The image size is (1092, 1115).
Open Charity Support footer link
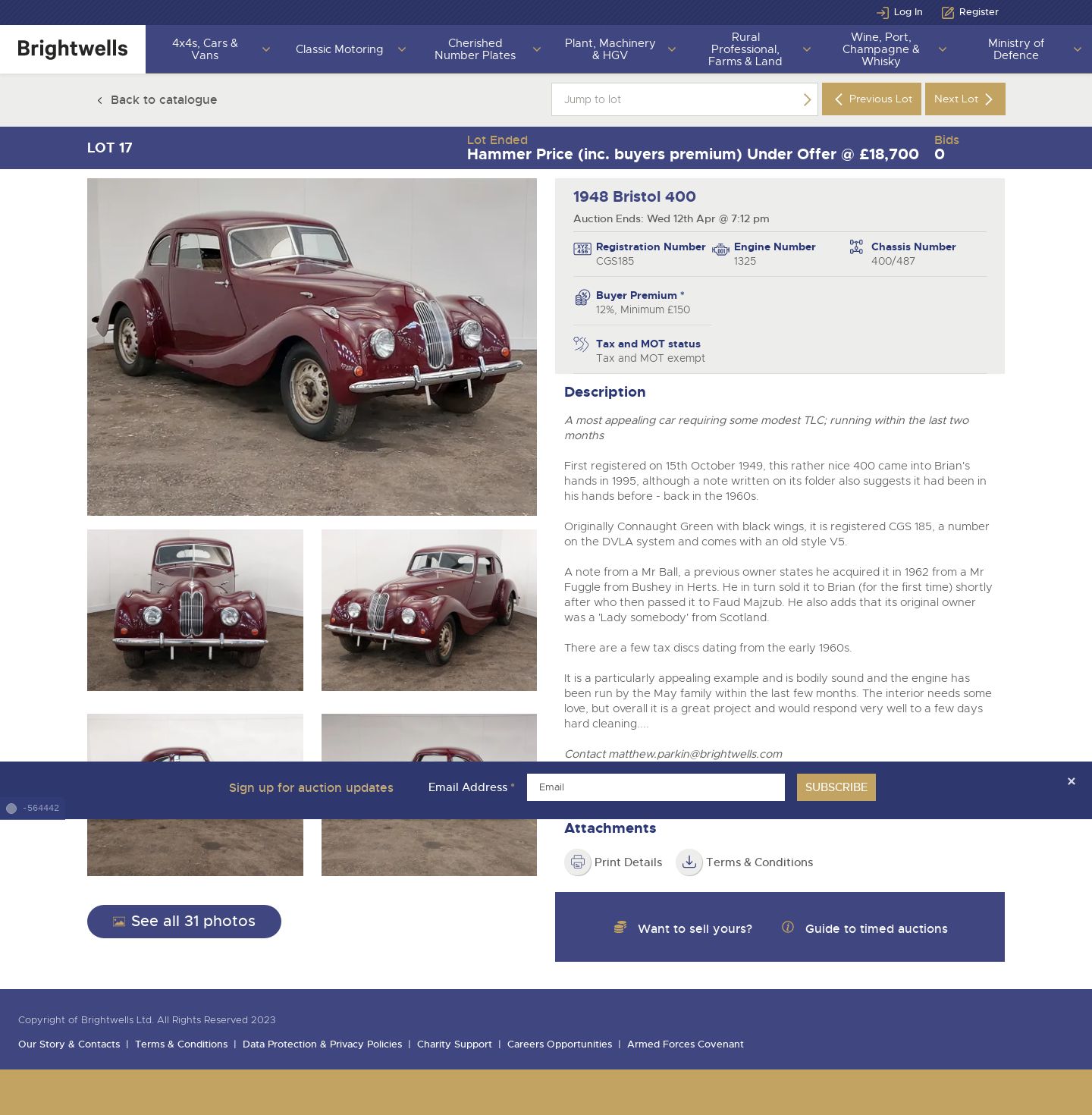point(454,1044)
